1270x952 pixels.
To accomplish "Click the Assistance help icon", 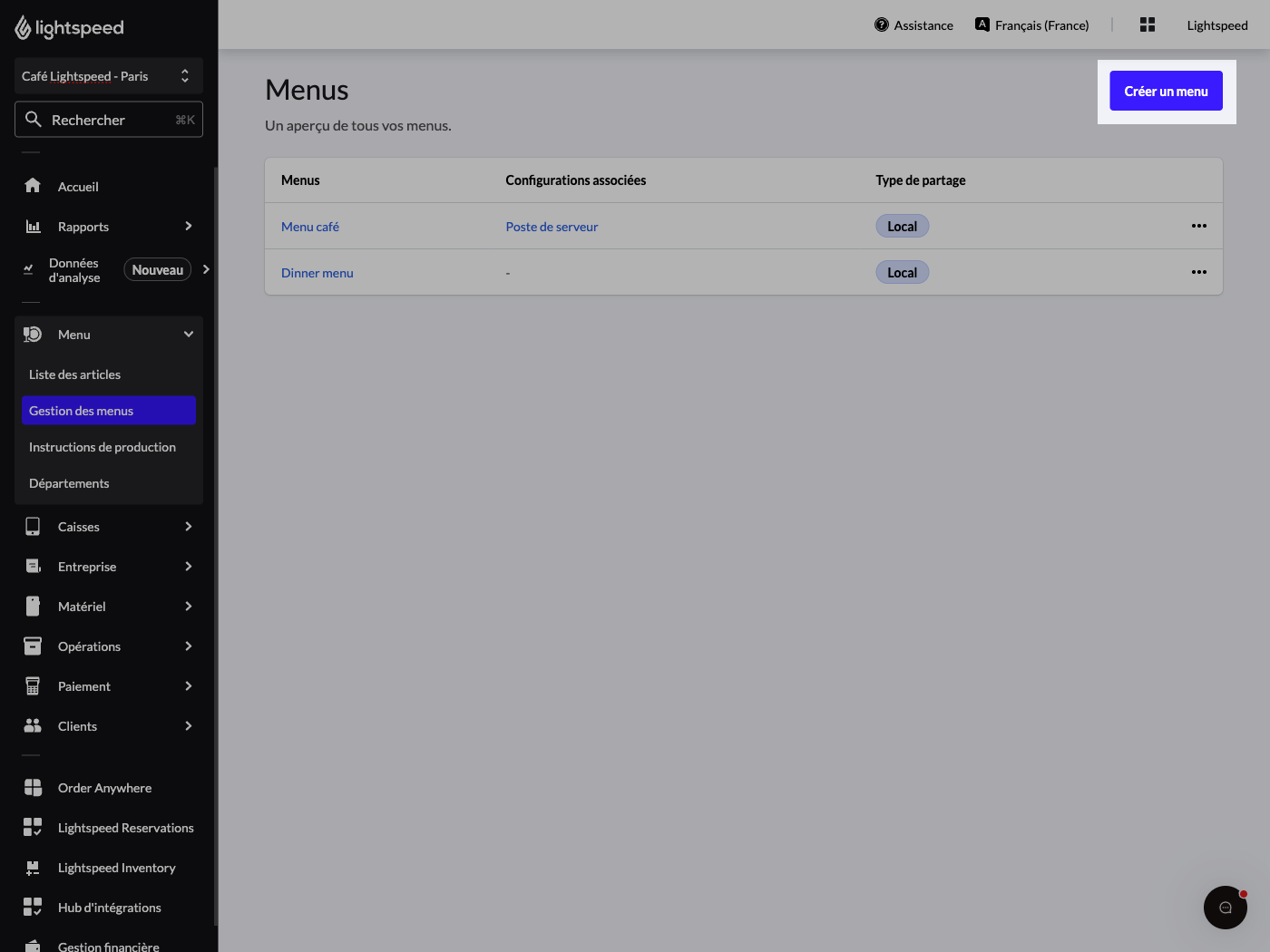I will [x=882, y=25].
